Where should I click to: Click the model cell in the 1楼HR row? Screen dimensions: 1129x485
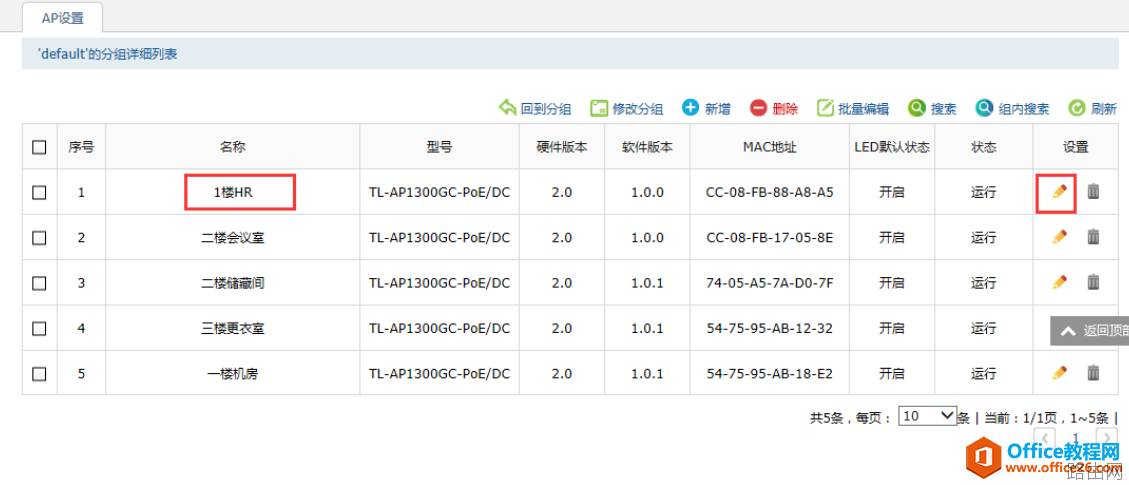pyautogui.click(x=439, y=192)
